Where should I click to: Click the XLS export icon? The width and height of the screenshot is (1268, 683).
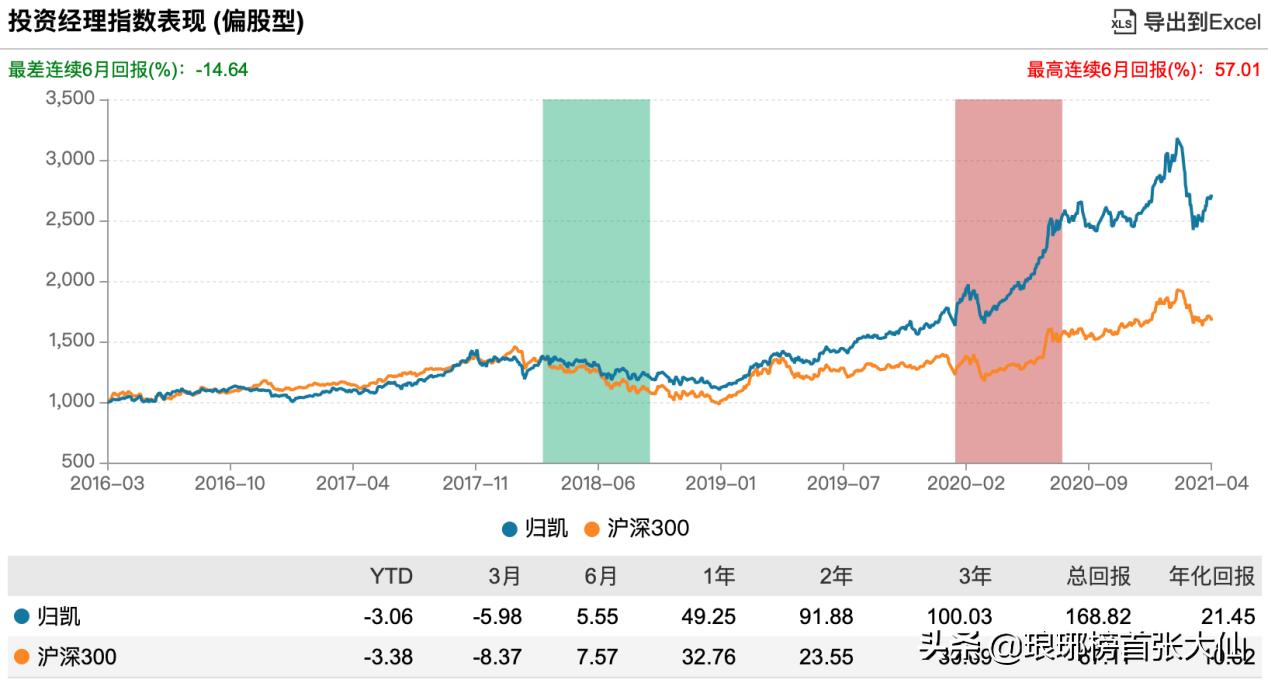pyautogui.click(x=1125, y=22)
